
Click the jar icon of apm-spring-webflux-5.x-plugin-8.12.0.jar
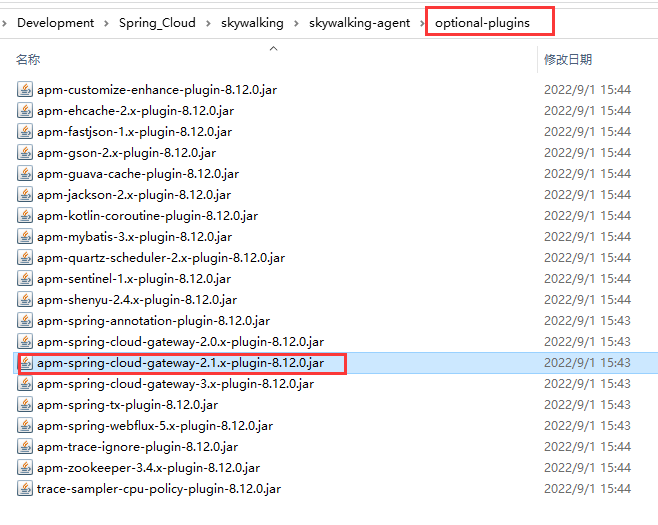(25, 426)
